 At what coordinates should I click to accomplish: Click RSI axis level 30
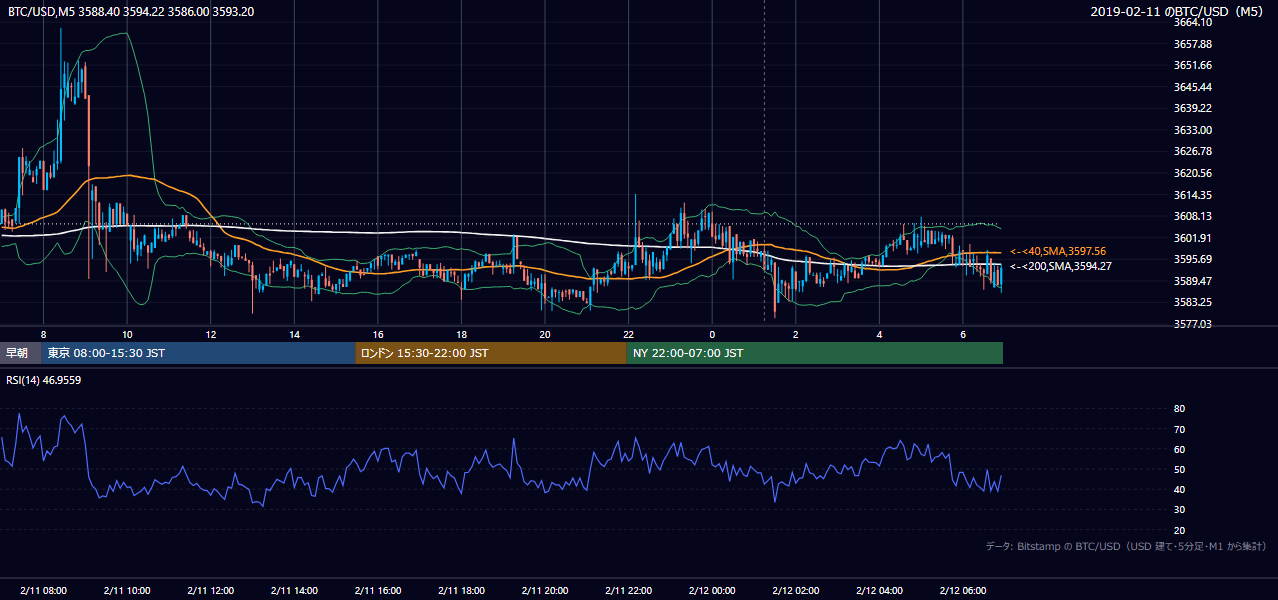(x=1180, y=510)
